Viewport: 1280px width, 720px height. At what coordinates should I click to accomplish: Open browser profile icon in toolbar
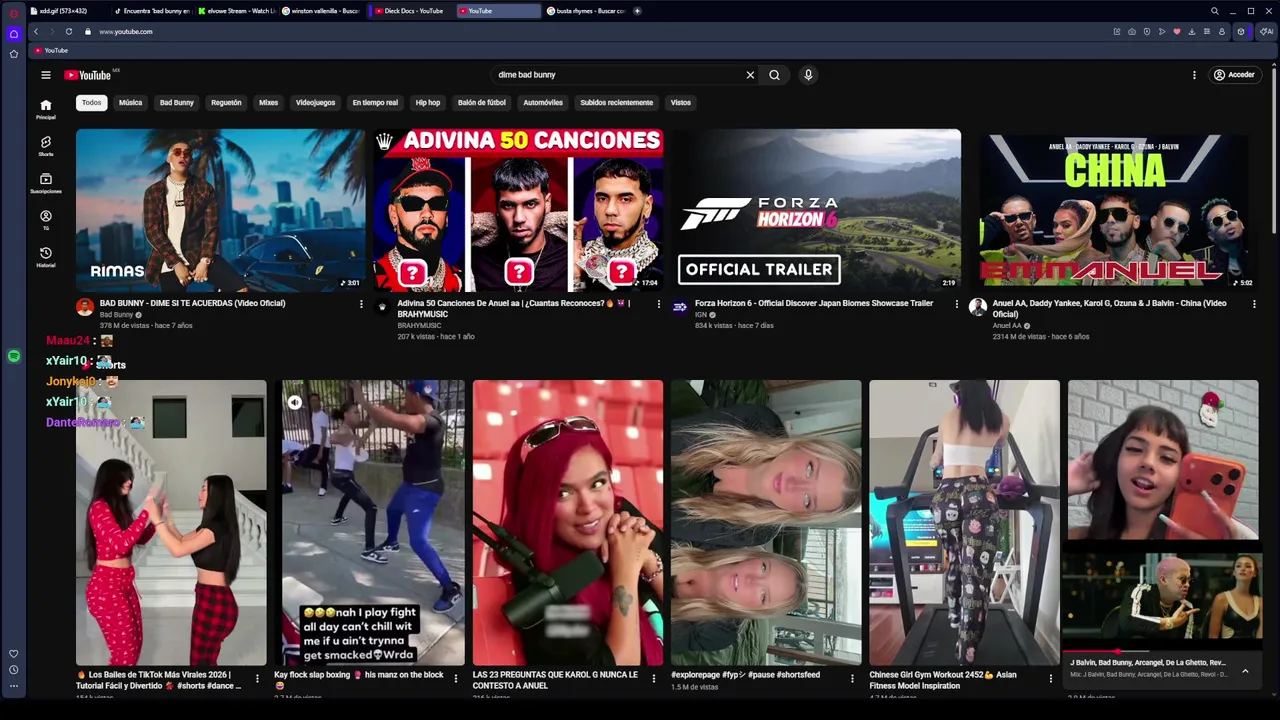1221,31
